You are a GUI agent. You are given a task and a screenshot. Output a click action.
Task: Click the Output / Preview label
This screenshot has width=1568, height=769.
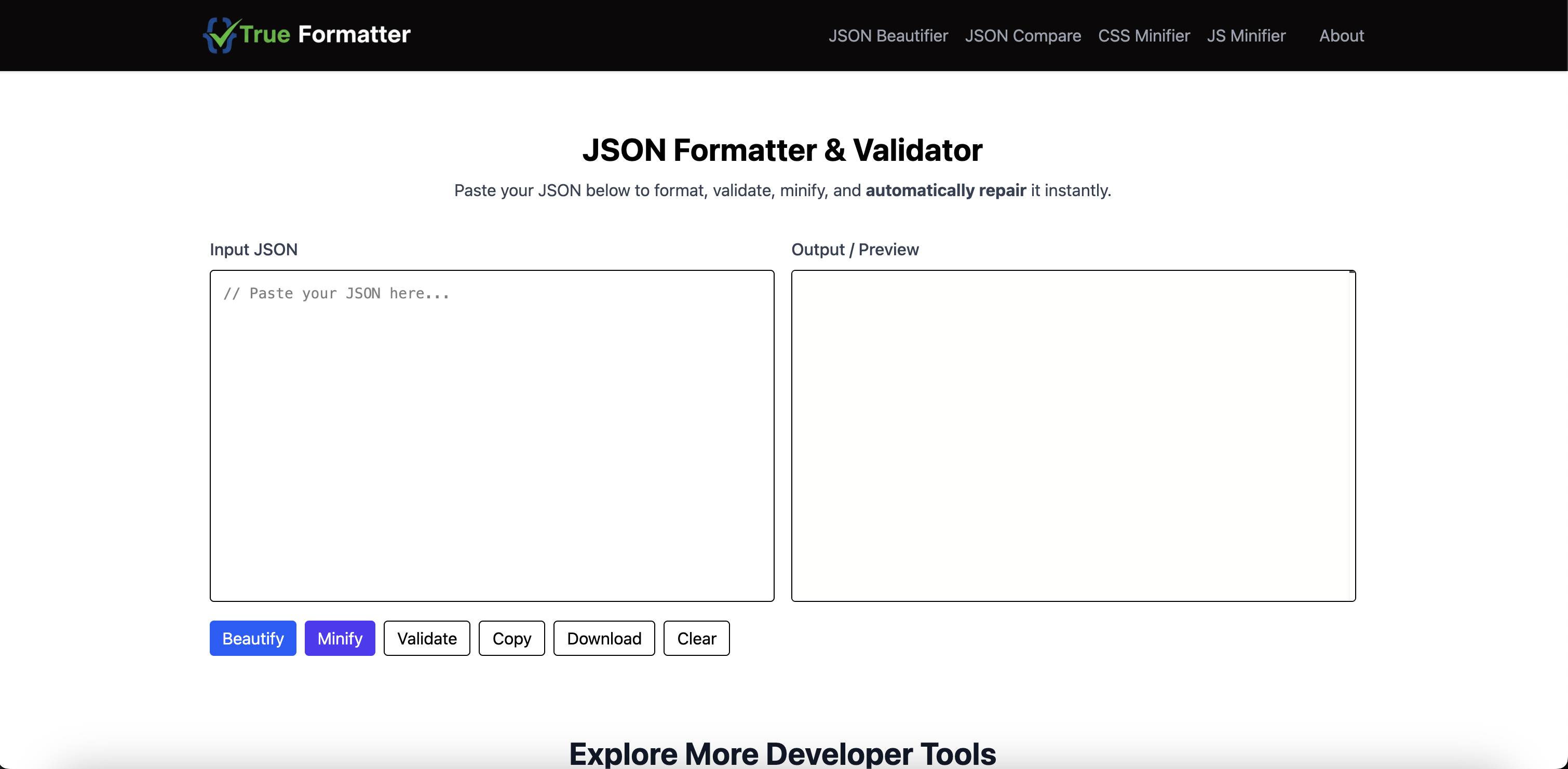pos(855,250)
